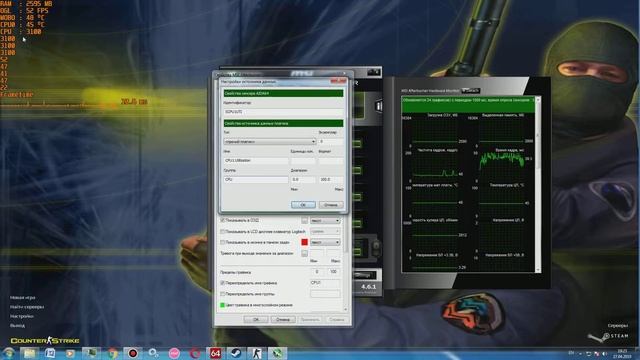Click the EN language indicator in tray
The image size is (640, 360).
tap(571, 353)
